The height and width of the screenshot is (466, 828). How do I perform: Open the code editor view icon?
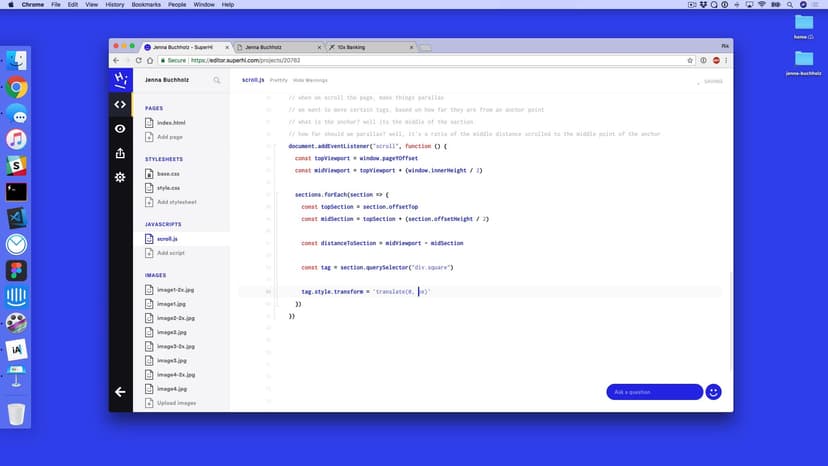click(120, 104)
